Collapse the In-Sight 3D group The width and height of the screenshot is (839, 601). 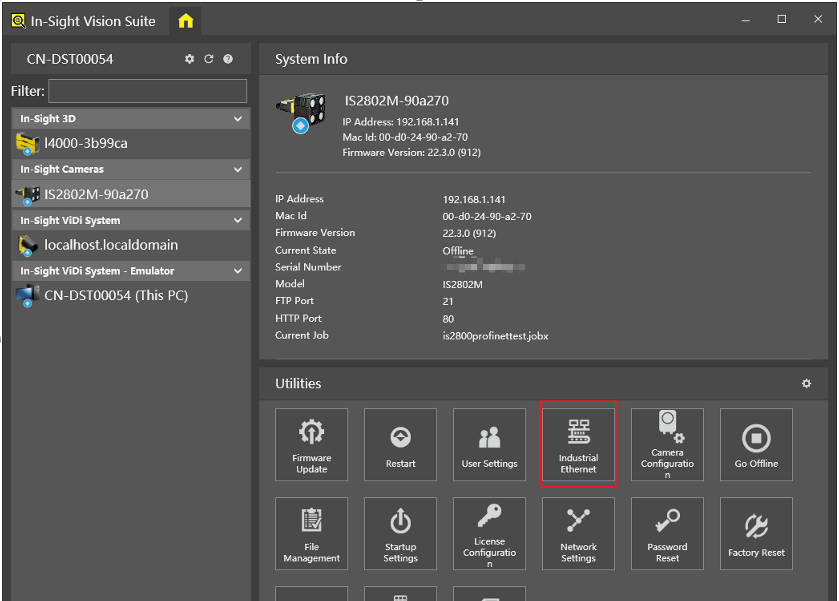(238, 119)
